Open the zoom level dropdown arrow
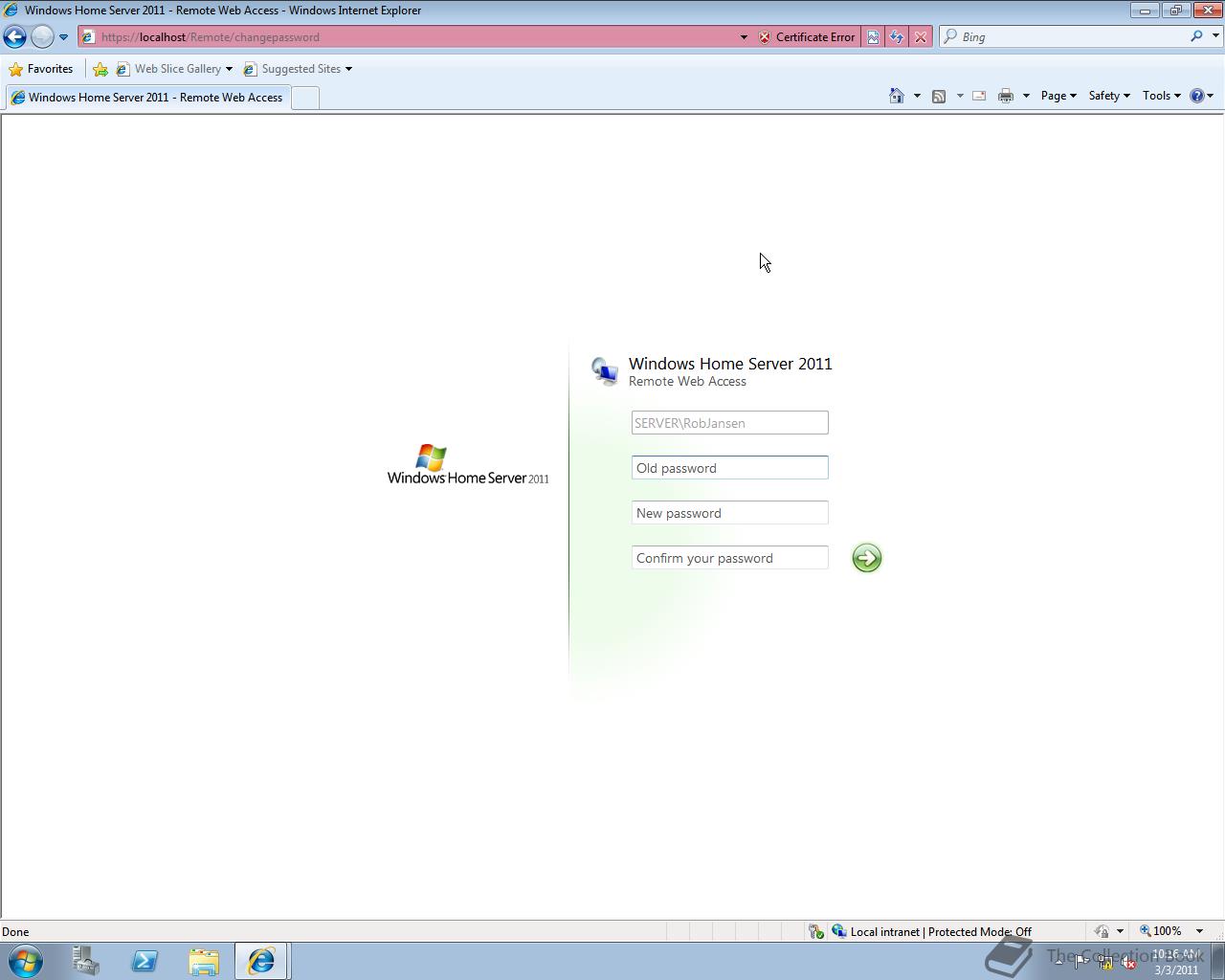Viewport: 1225px width, 980px height. pyautogui.click(x=1199, y=931)
